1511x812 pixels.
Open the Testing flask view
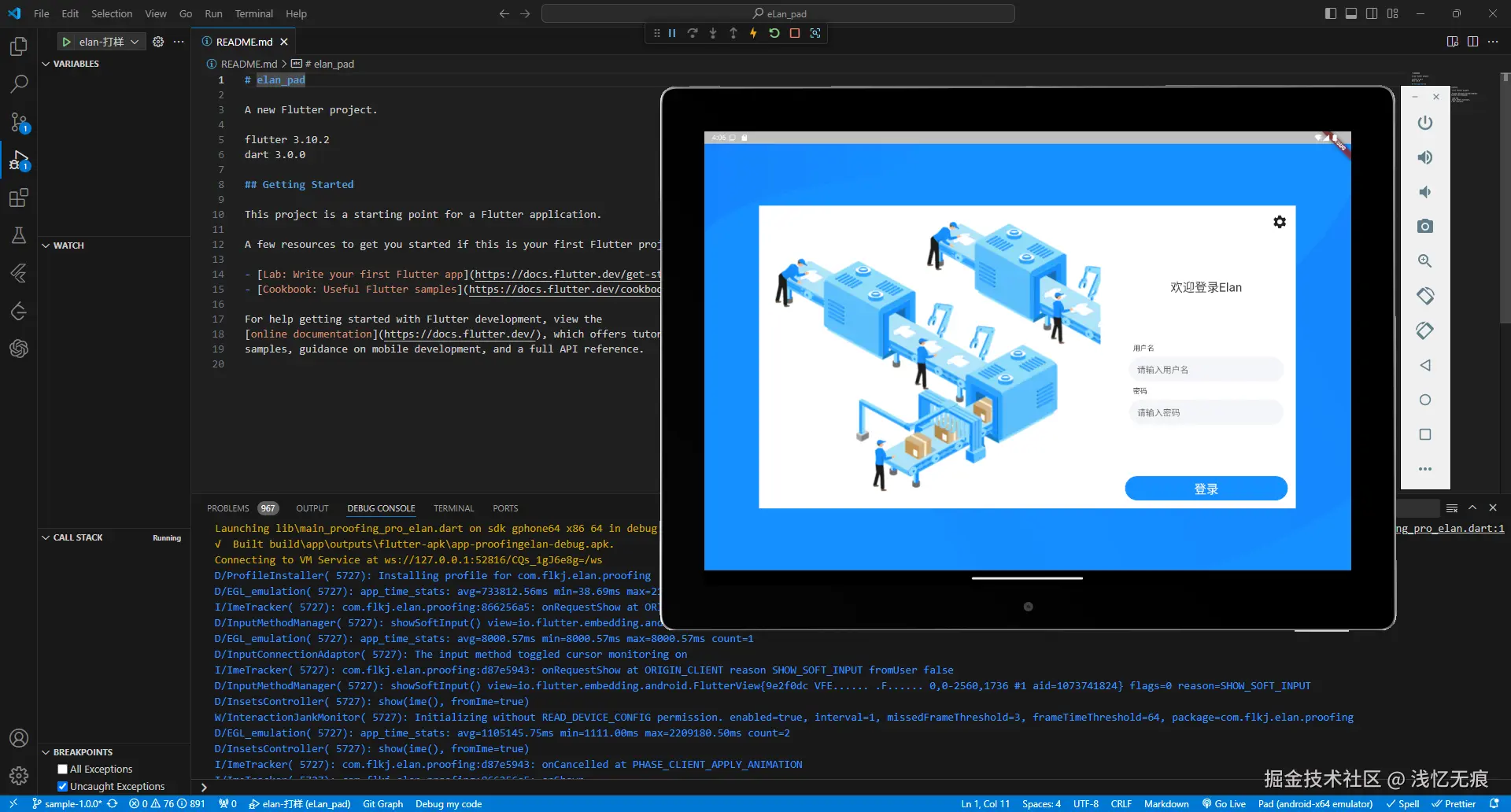click(19, 235)
